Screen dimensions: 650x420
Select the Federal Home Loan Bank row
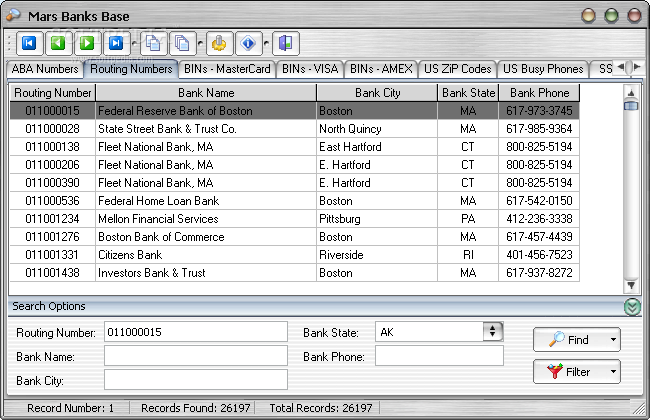coord(294,201)
